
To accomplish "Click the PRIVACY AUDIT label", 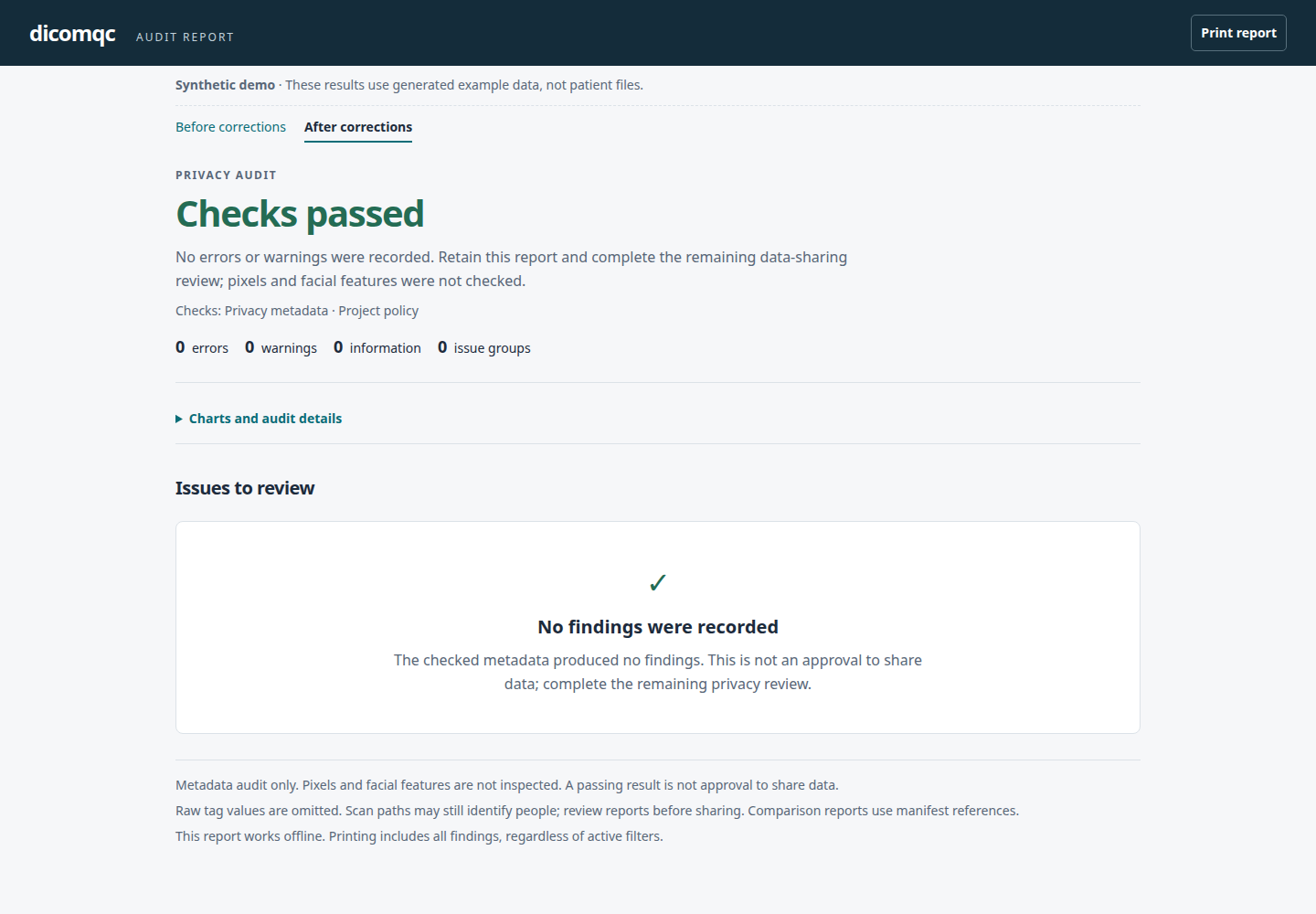I will [x=226, y=175].
